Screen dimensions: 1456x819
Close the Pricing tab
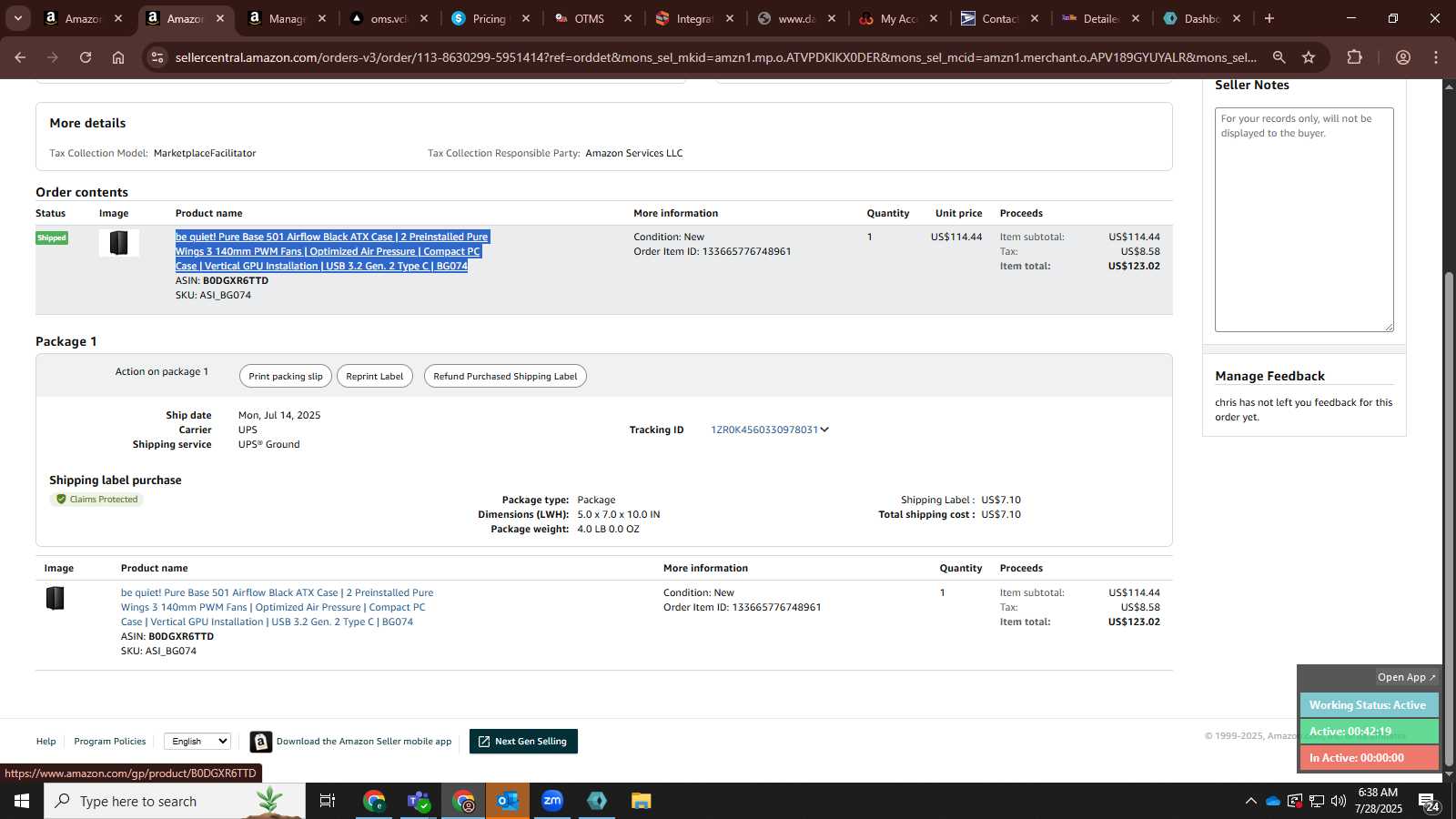(526, 18)
